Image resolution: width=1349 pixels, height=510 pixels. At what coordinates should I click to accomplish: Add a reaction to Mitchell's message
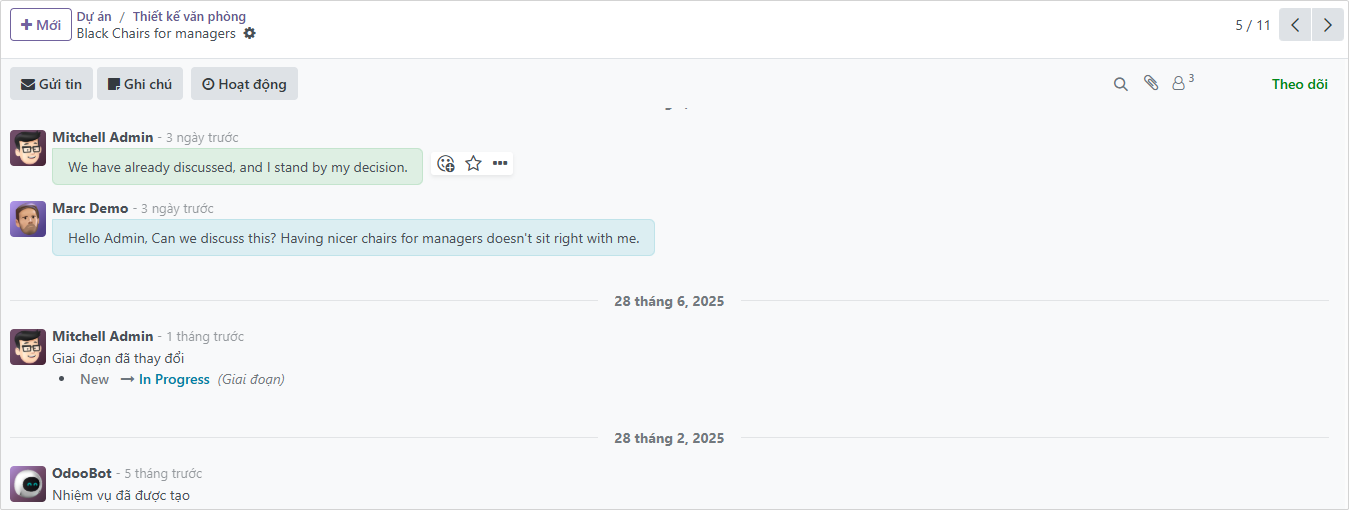tap(446, 163)
